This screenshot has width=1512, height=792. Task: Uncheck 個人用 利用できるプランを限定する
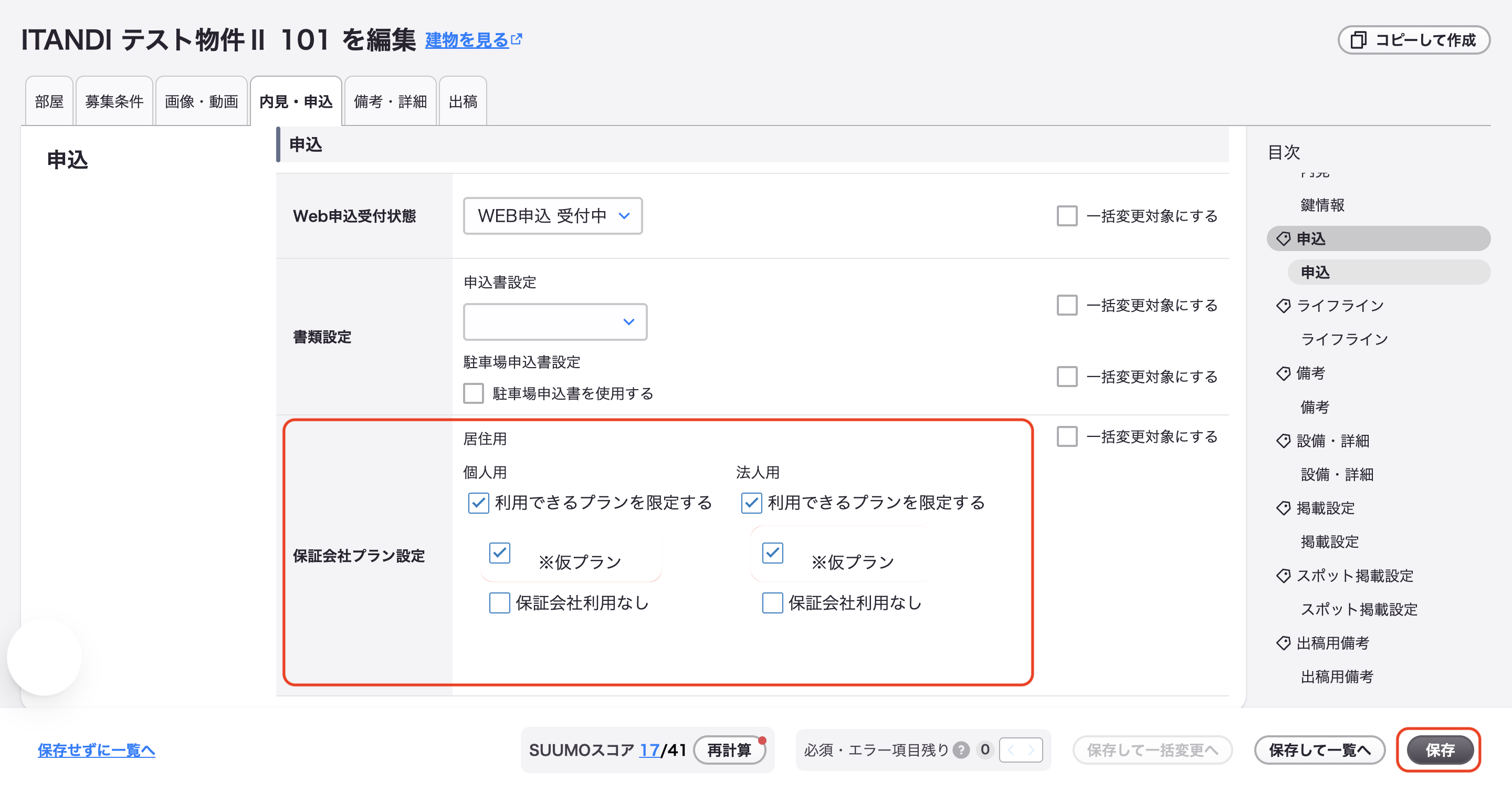tap(478, 503)
